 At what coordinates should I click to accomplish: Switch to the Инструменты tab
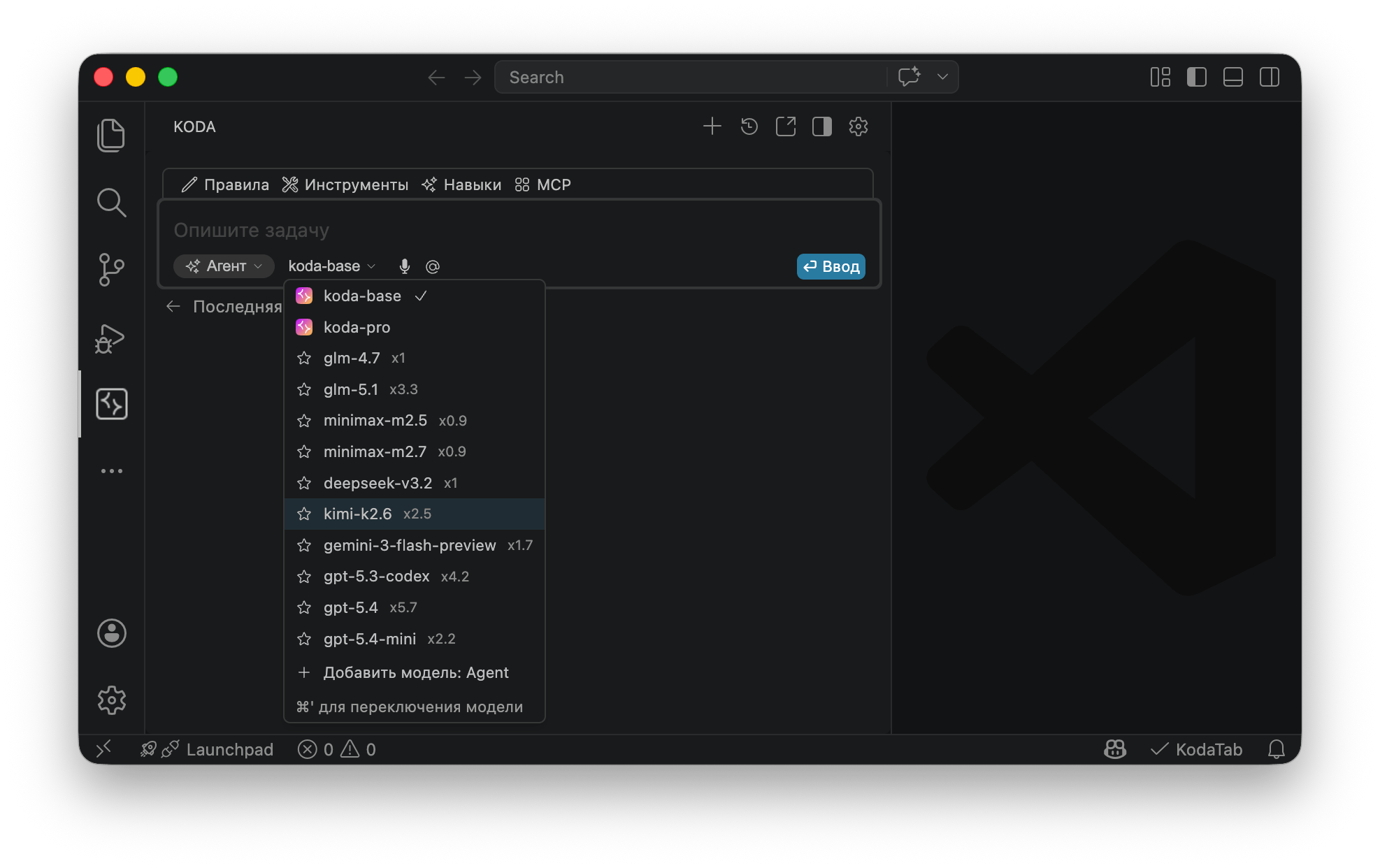345,185
